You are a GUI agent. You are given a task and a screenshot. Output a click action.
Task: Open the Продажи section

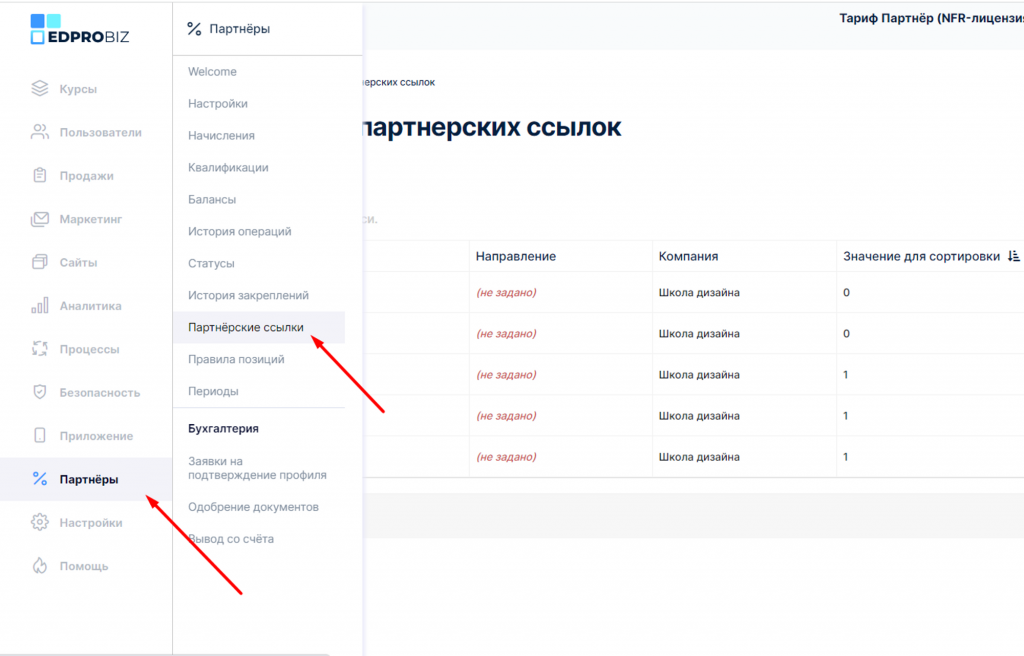coord(86,176)
